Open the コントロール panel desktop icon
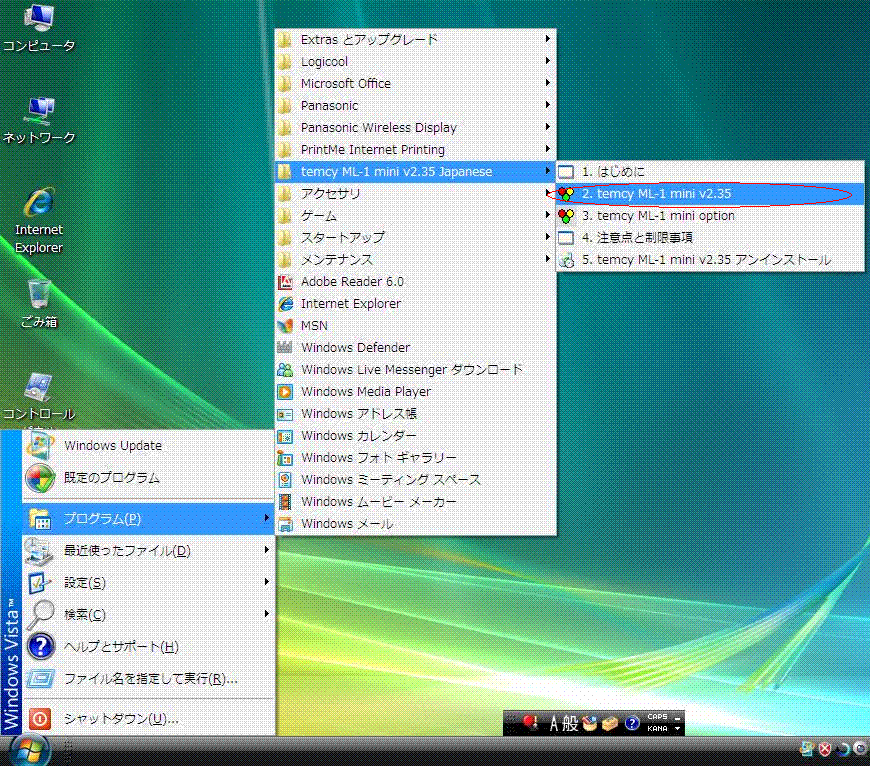Screen dimensions: 870x766 click(x=39, y=397)
